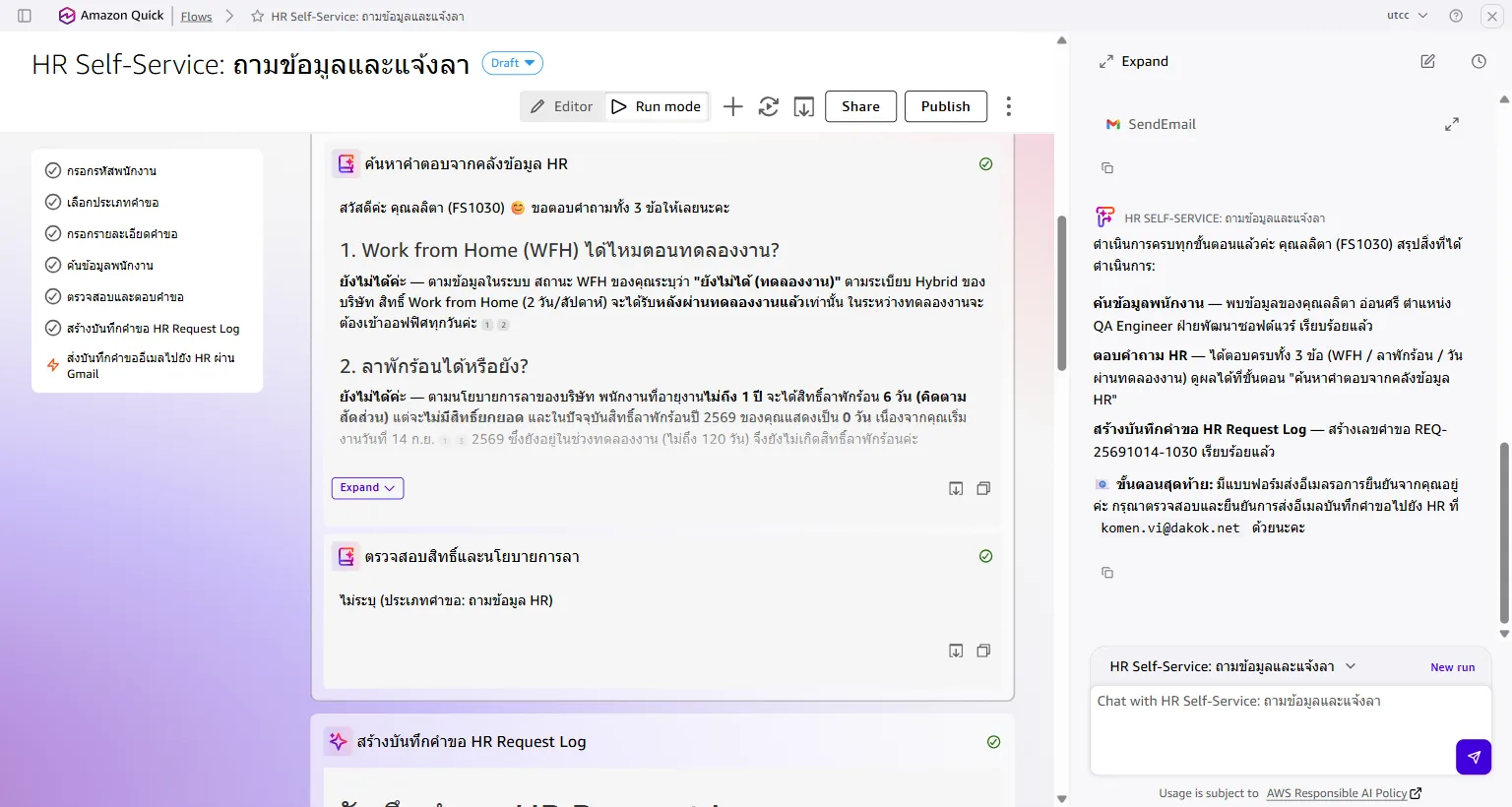1512x807 pixels.
Task: Click the Publish button
Action: [x=945, y=106]
